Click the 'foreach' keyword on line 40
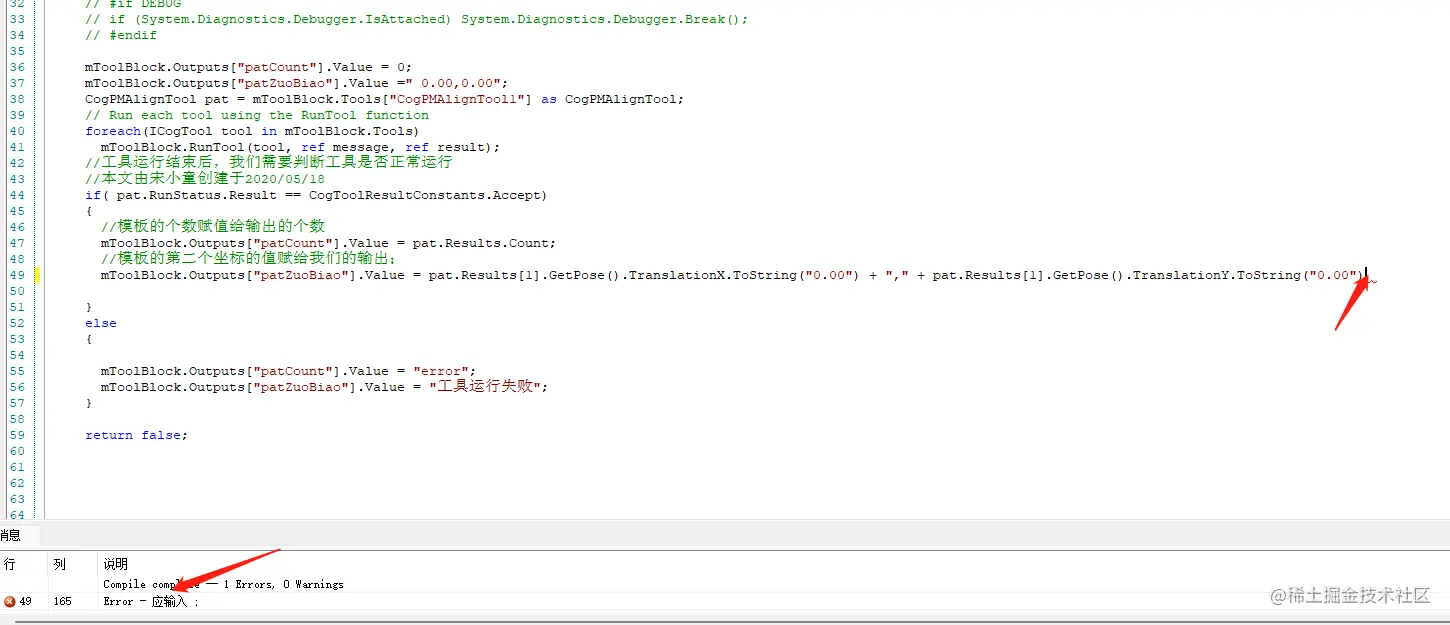The height and width of the screenshot is (625, 1450). tap(113, 131)
